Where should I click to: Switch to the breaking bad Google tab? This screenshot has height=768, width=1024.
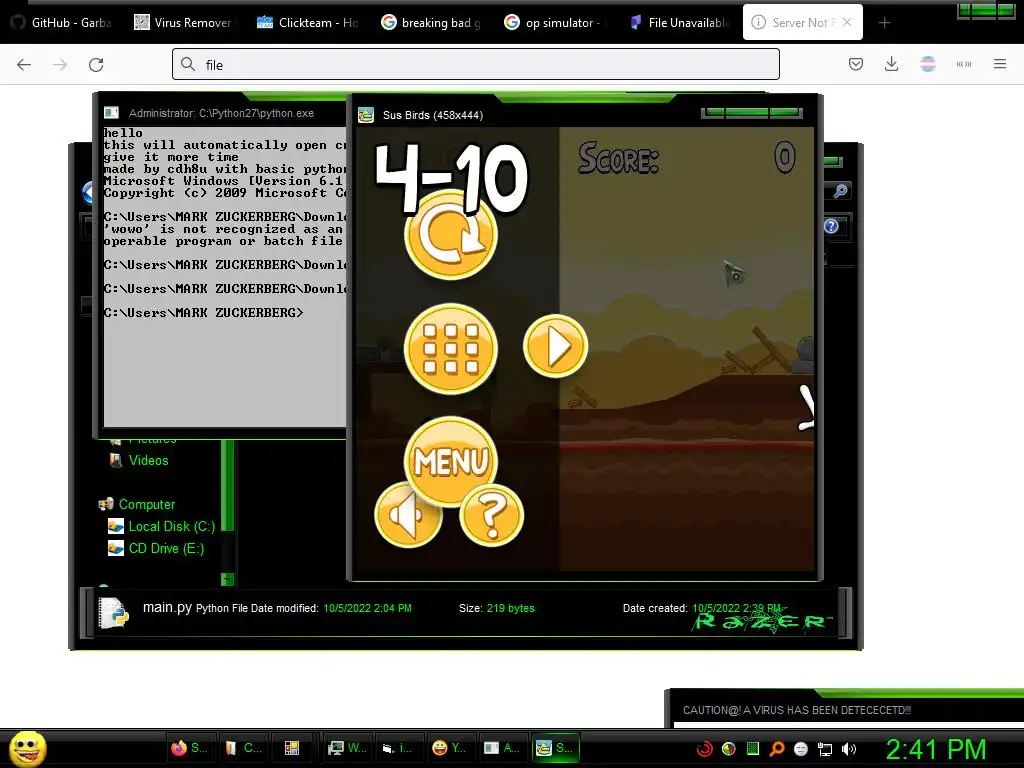click(x=431, y=22)
